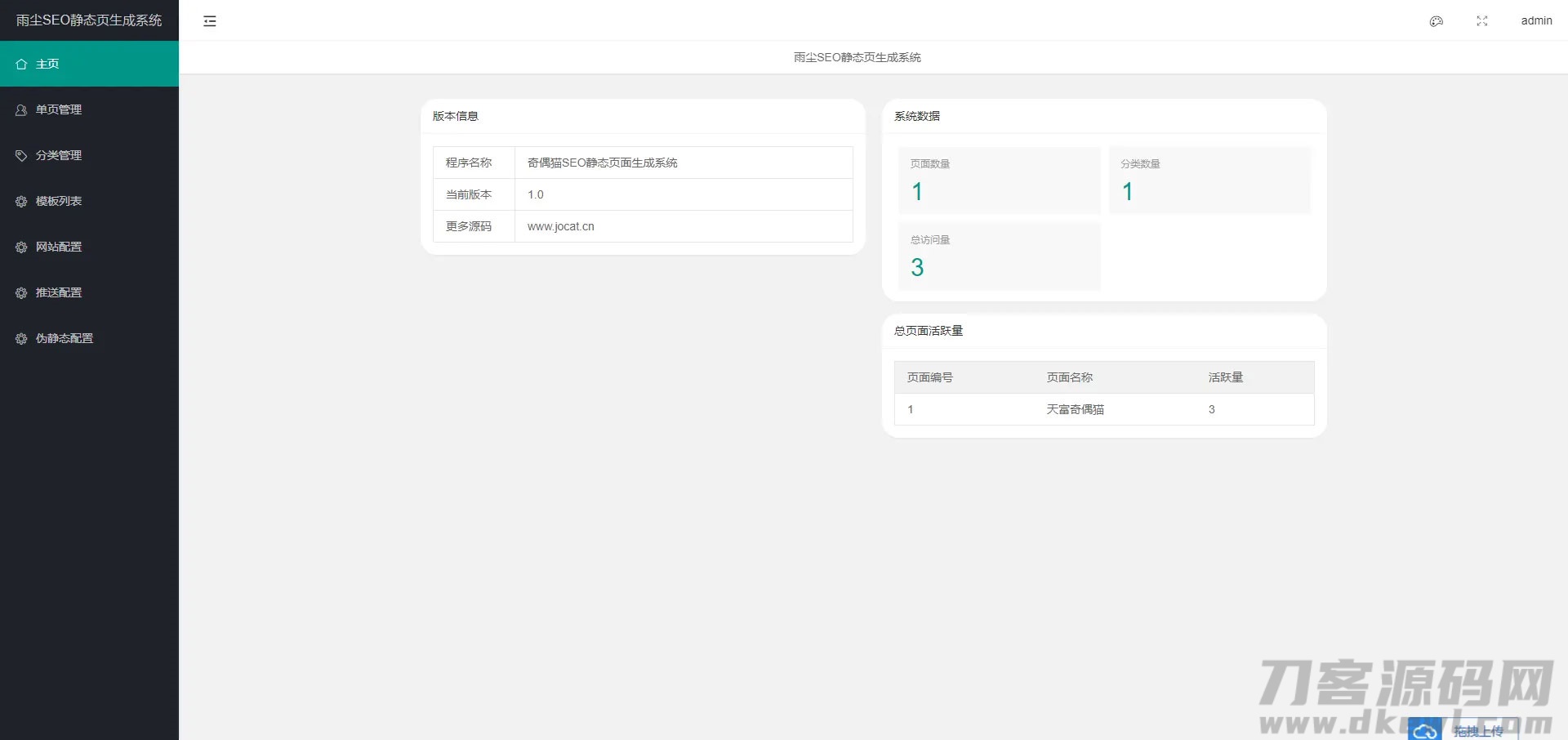
Task: Open the admin user menu
Action: [1535, 21]
